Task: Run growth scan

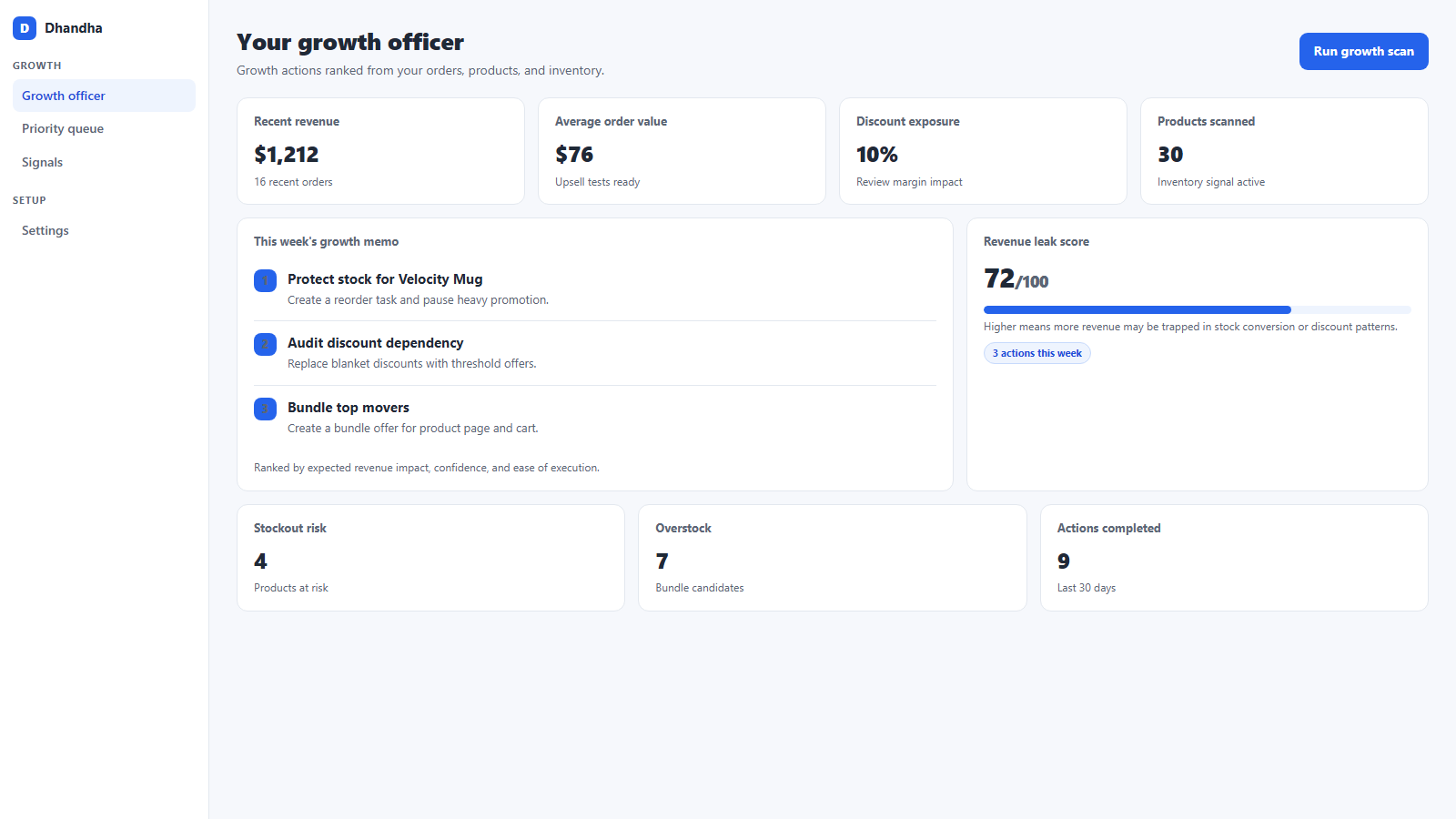Action: 1363,51
